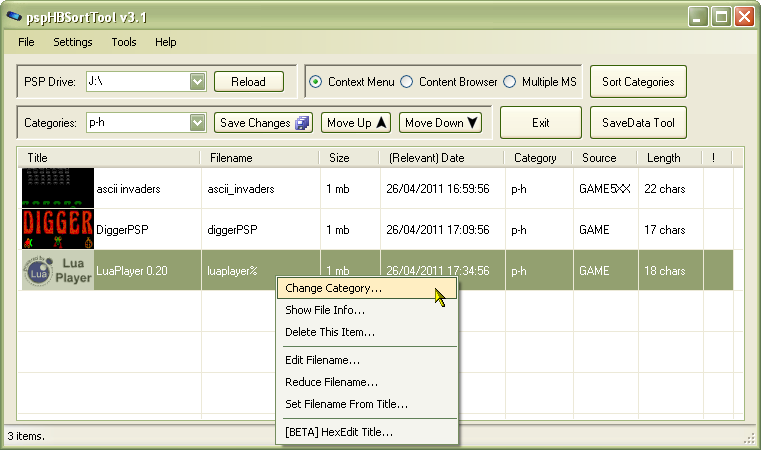Click the DIGGER game thumbnail
Image resolution: width=761 pixels, height=450 pixels.
[x=58, y=229]
